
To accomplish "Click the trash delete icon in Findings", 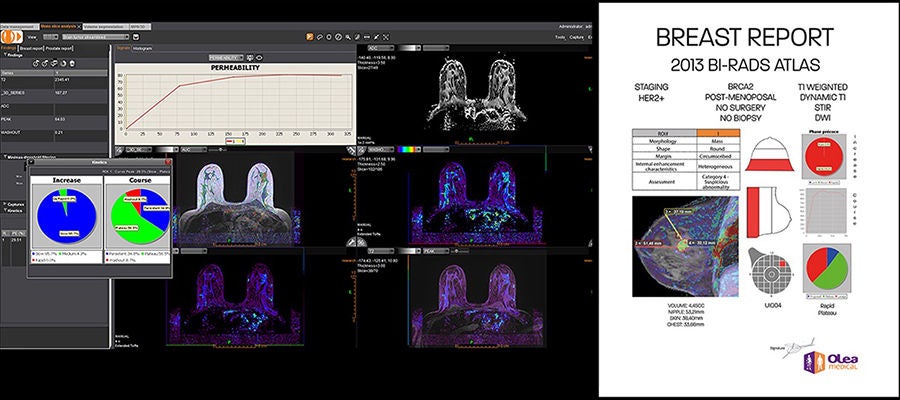I will click(72, 63).
